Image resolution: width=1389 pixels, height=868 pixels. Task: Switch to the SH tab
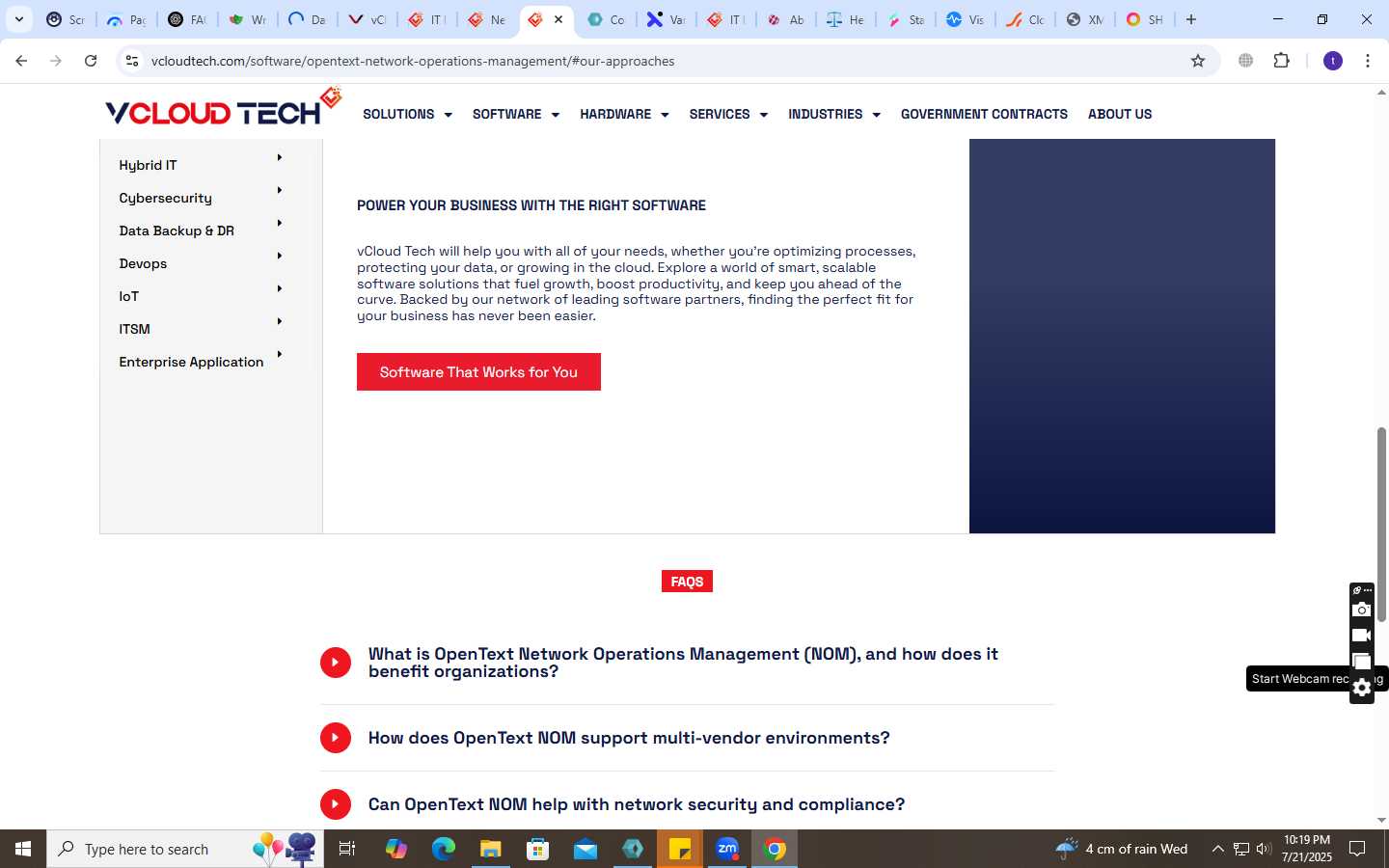[x=1144, y=19]
